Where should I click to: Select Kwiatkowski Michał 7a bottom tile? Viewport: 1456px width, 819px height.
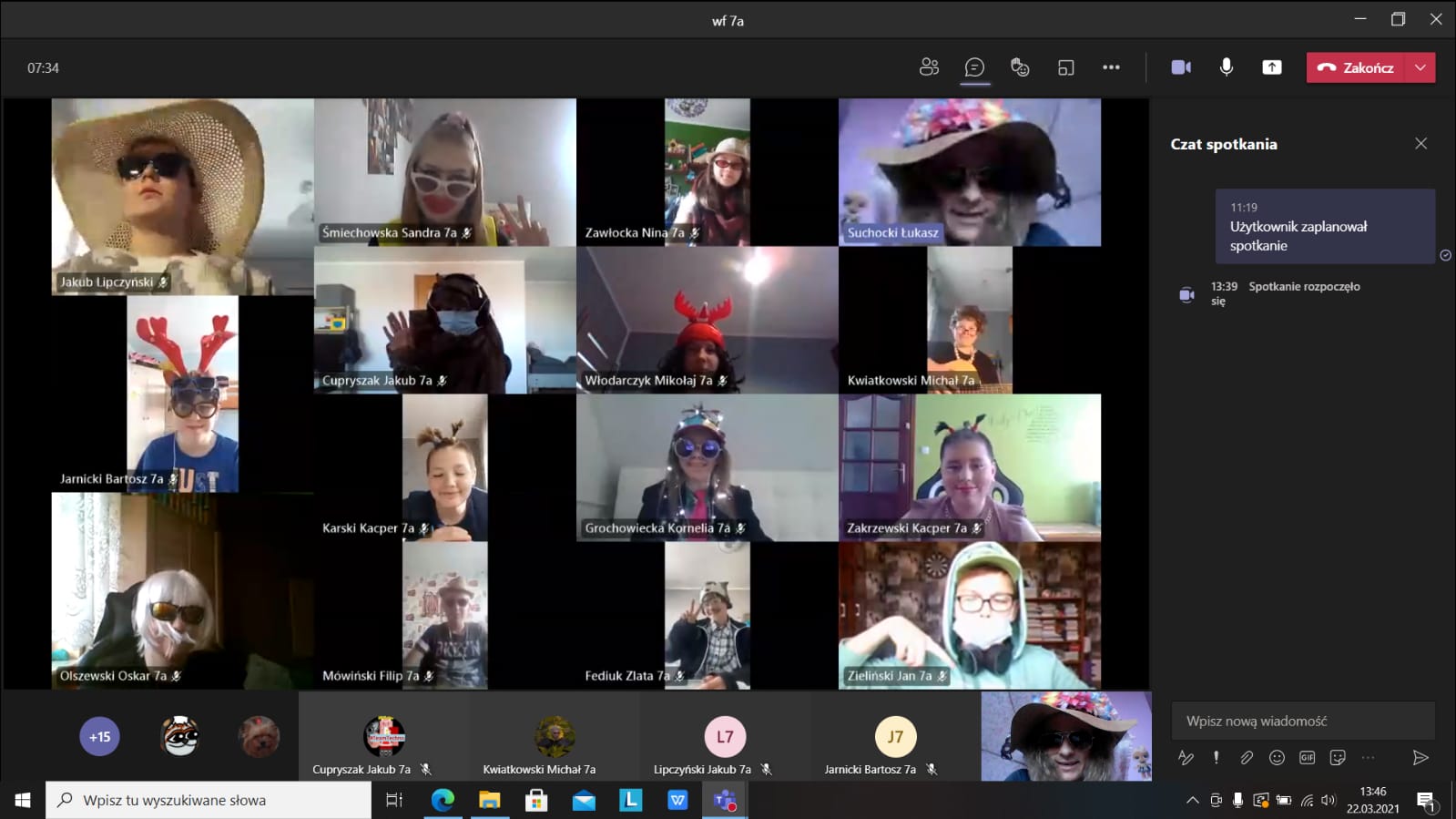click(x=555, y=737)
